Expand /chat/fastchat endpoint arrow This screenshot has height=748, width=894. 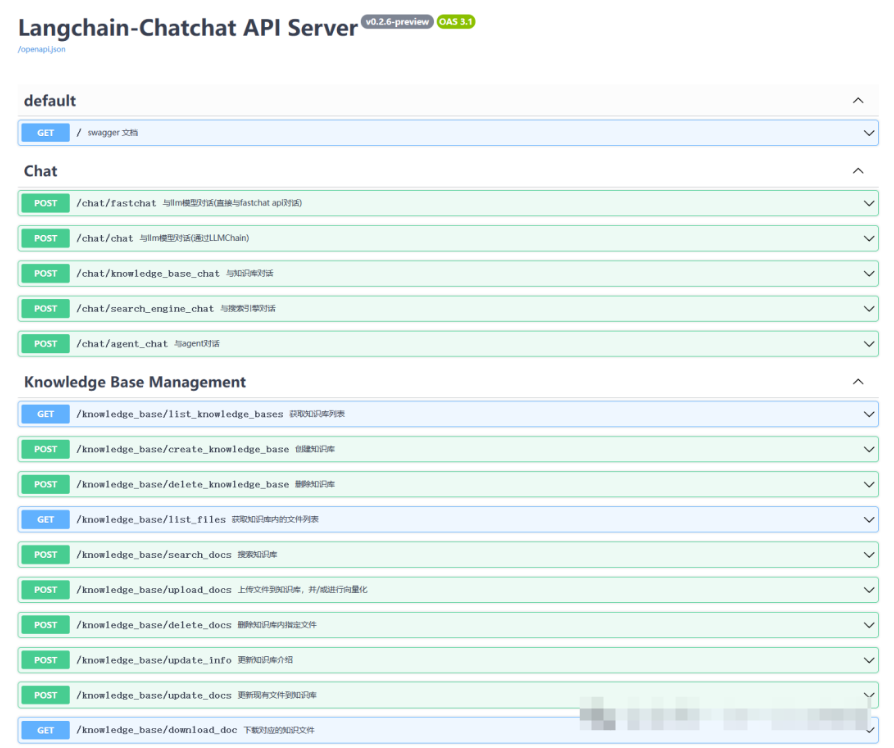click(869, 204)
